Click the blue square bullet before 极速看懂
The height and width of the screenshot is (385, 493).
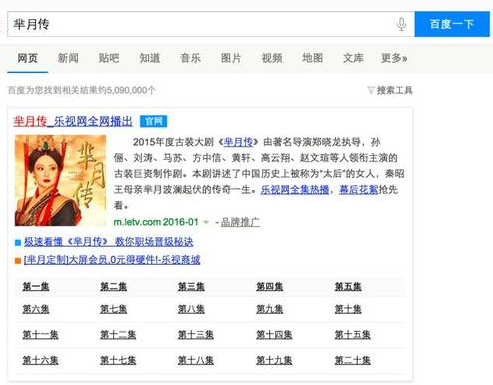click(18, 242)
